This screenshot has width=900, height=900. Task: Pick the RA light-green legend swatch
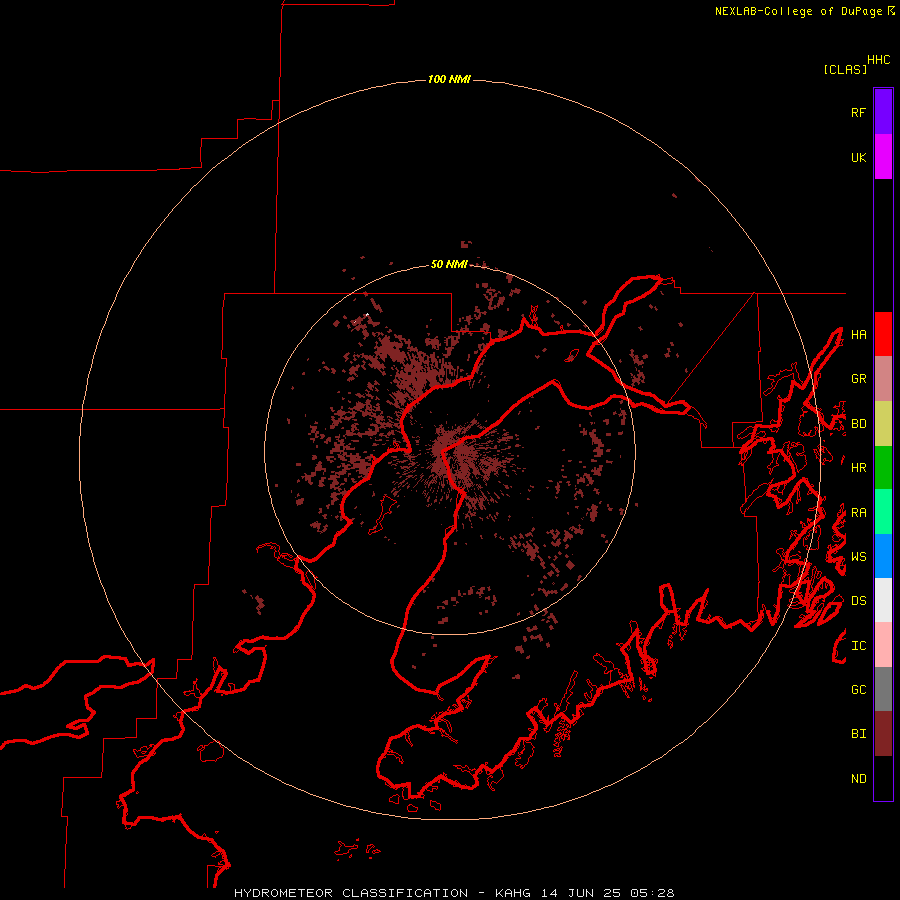coord(883,512)
